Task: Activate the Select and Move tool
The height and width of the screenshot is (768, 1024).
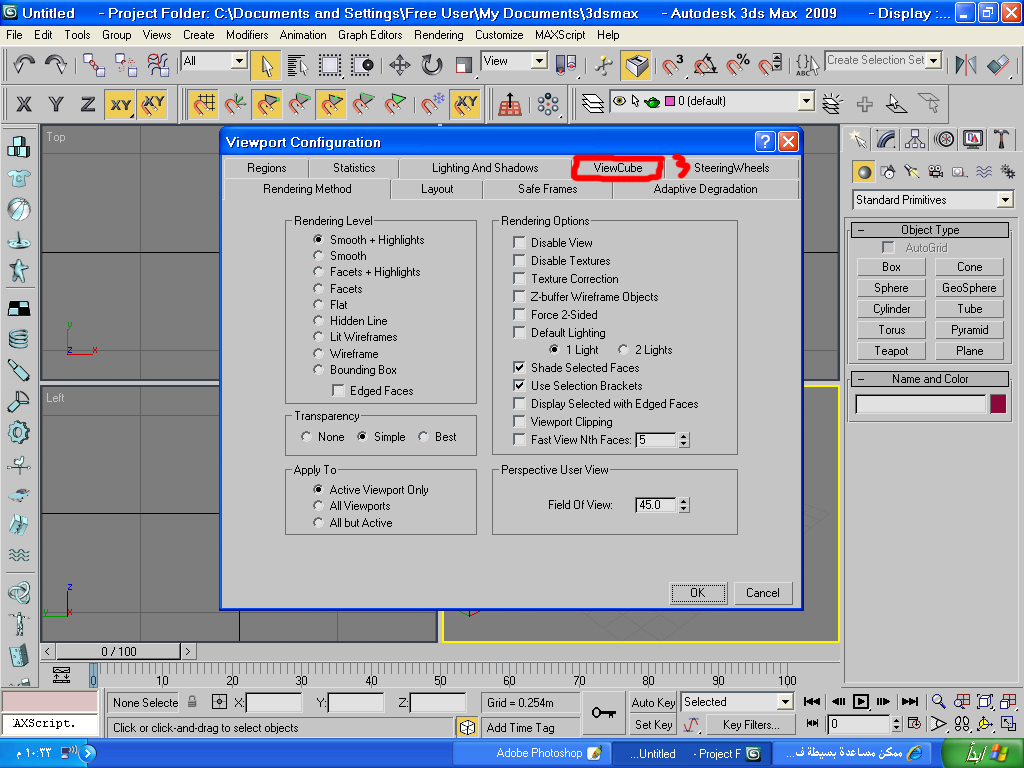Action: tap(399, 65)
